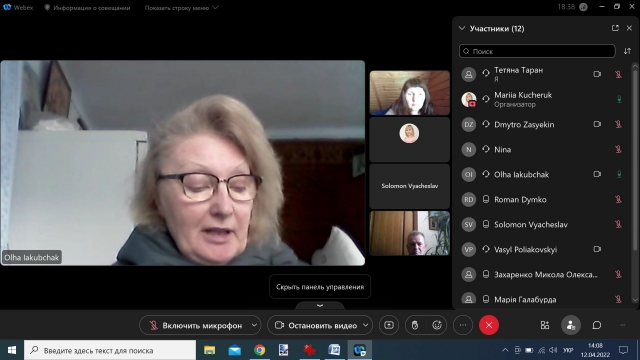Select Solomon Vyacheslav video tile
Viewport: 640px width, 360px height.
(409, 186)
